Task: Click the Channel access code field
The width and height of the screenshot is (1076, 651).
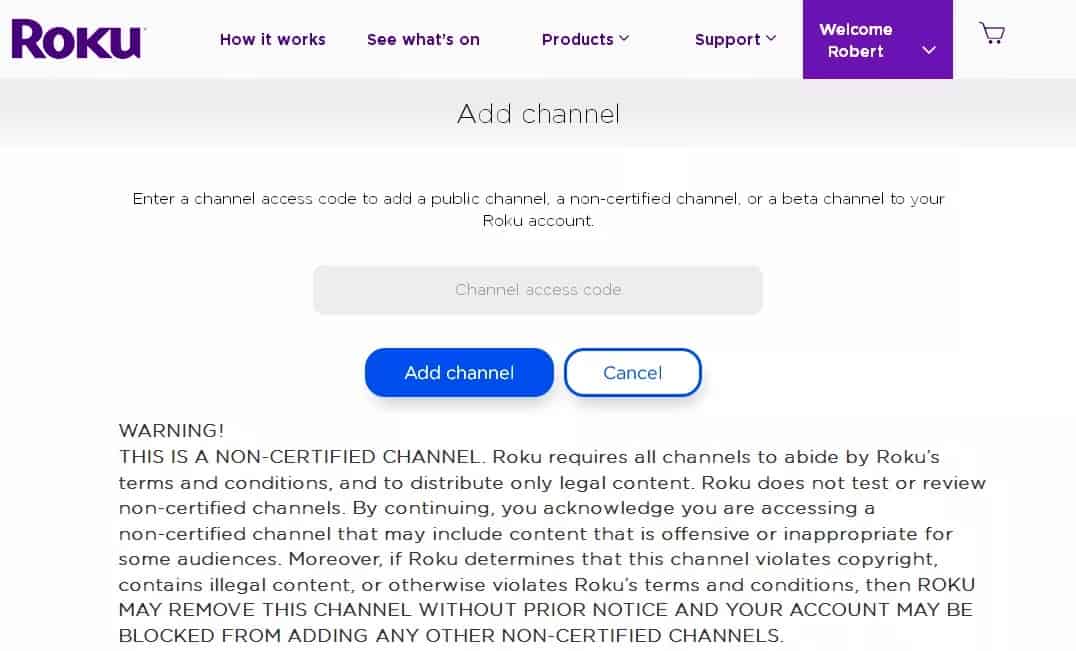Action: point(538,290)
